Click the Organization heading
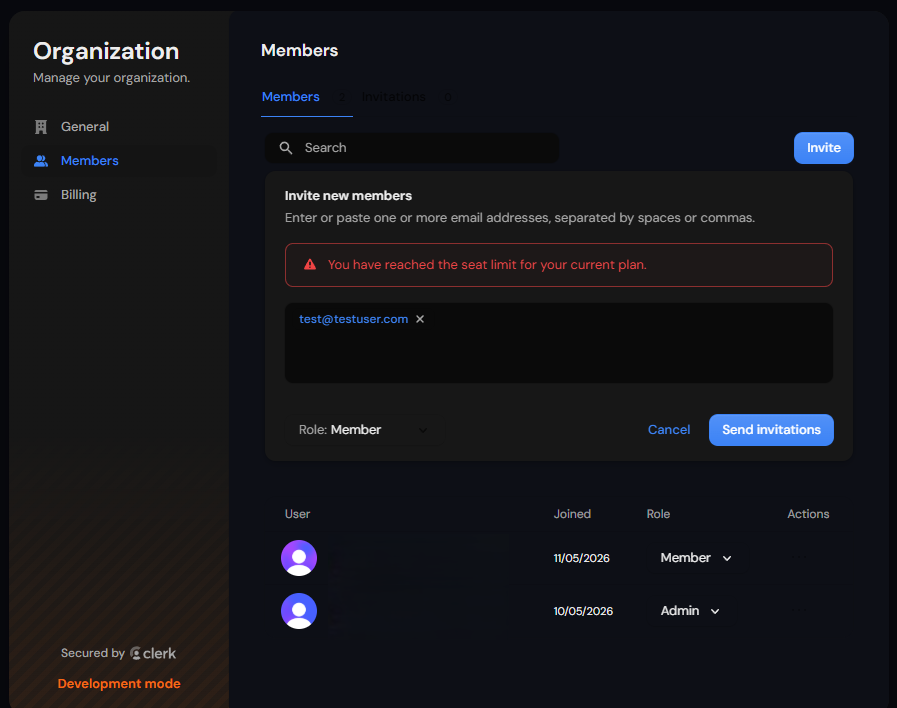Screen dimensions: 897x708 tap(106, 51)
